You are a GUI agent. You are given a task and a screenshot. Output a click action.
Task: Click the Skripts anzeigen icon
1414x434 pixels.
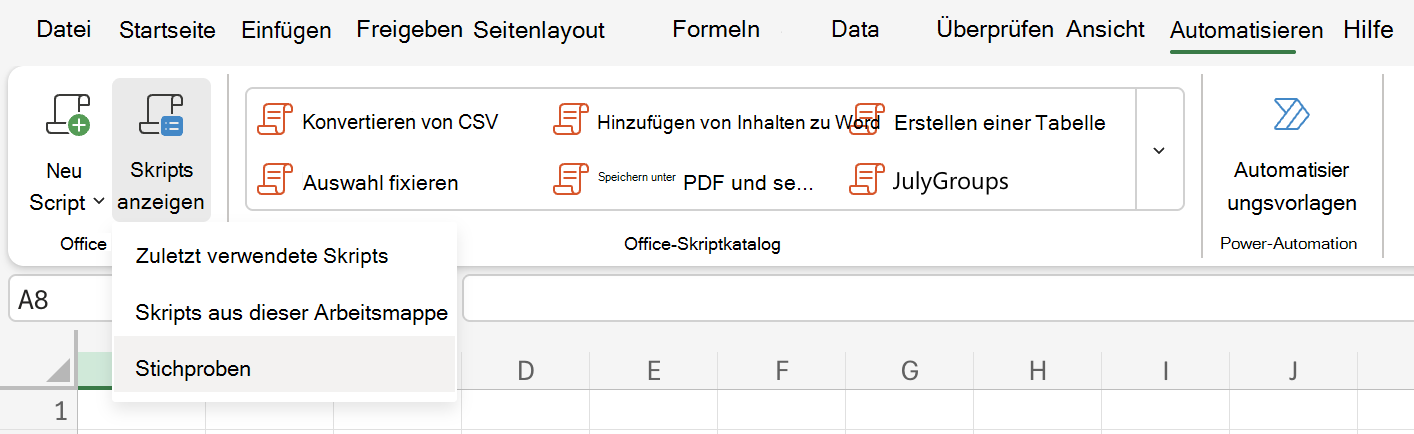[x=161, y=115]
